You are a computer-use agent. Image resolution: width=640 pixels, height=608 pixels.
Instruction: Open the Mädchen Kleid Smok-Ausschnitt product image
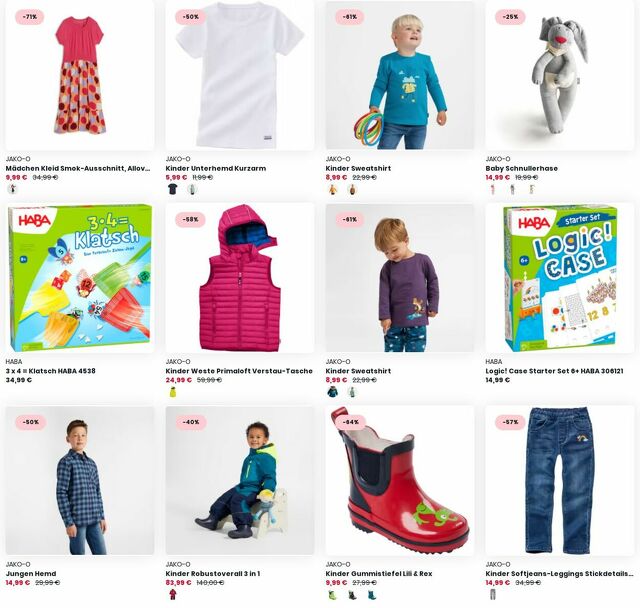click(x=80, y=75)
